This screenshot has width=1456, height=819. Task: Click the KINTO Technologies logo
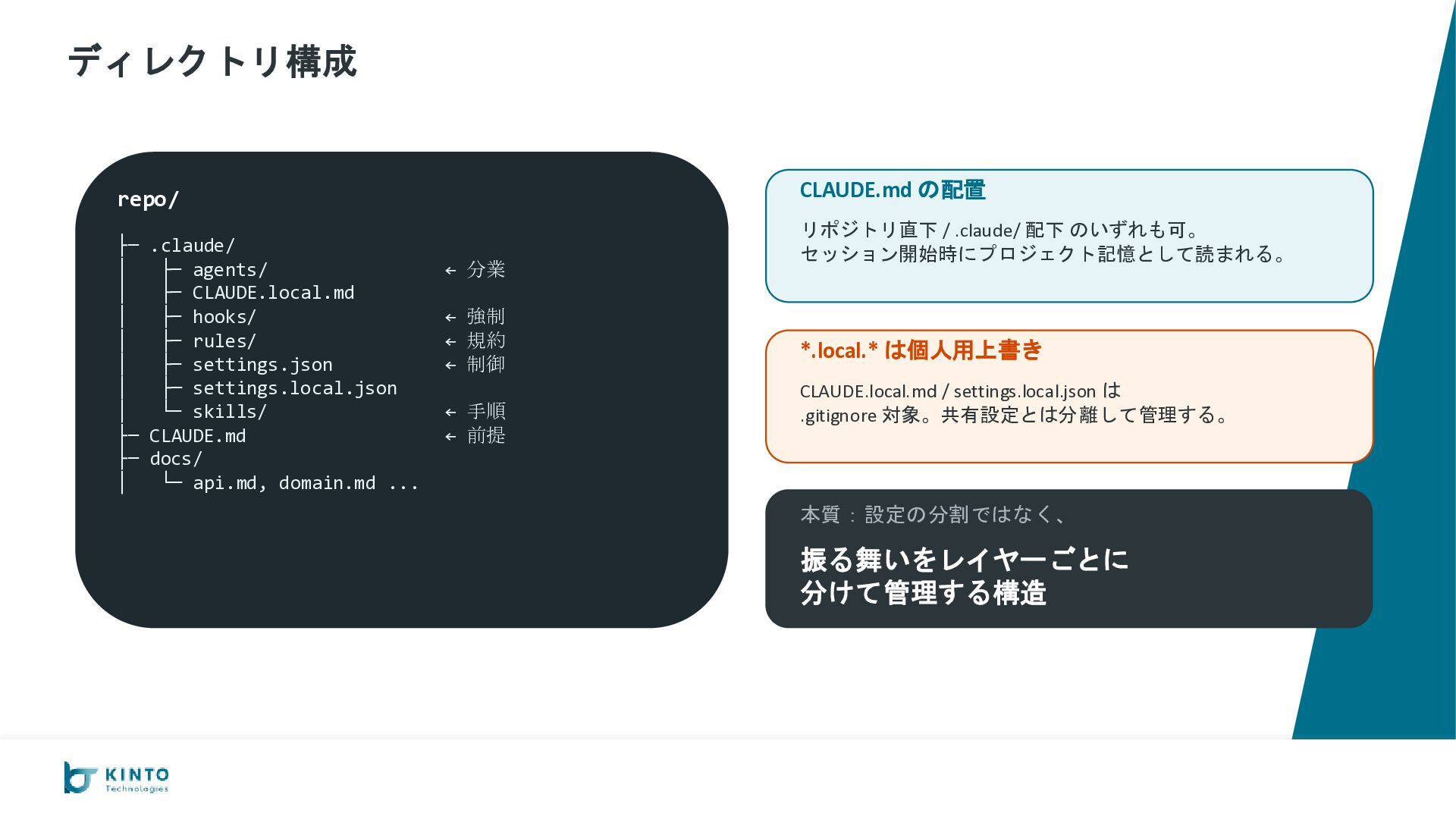pyautogui.click(x=116, y=778)
